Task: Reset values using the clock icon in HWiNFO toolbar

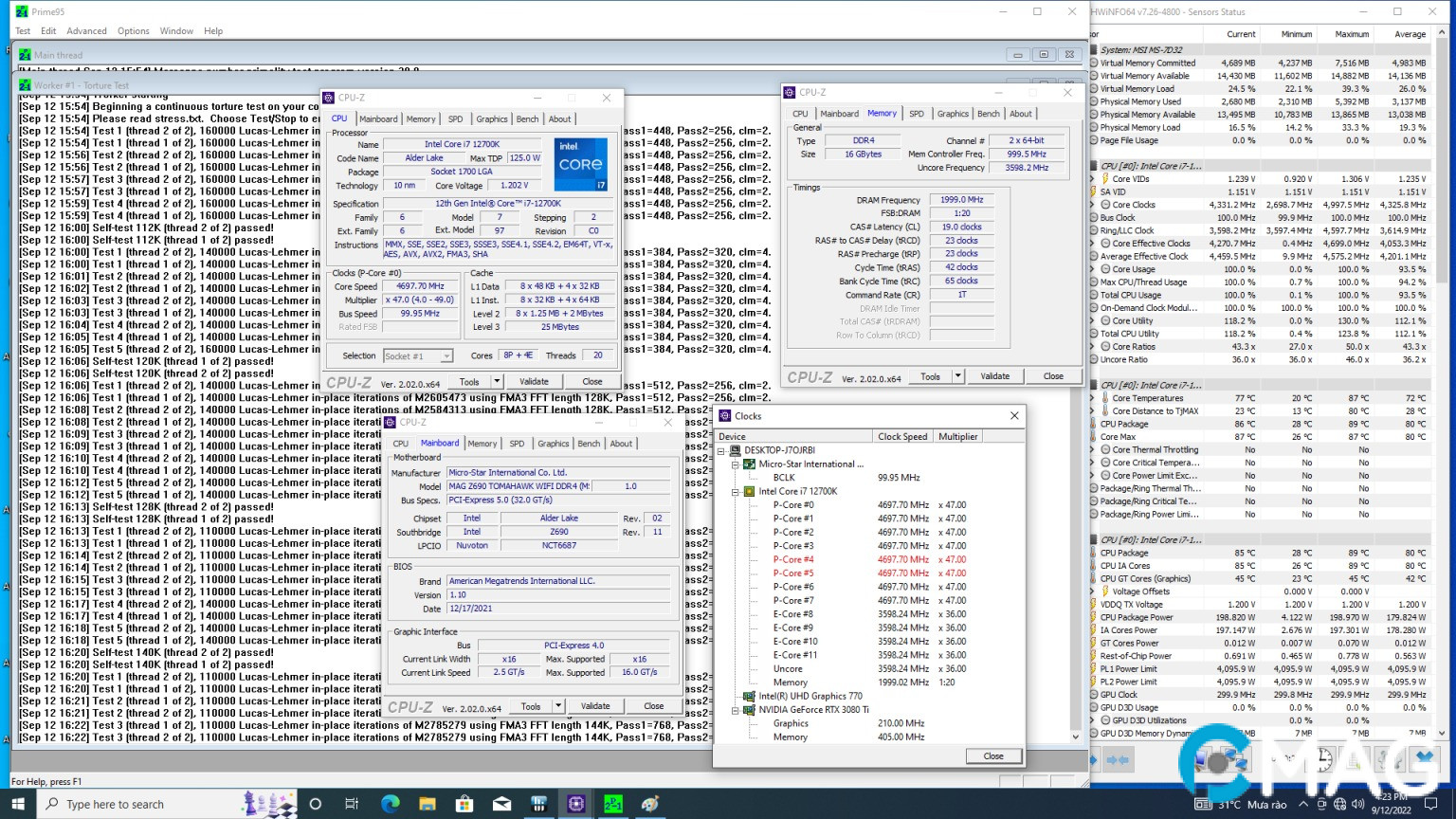Action: tap(1324, 759)
